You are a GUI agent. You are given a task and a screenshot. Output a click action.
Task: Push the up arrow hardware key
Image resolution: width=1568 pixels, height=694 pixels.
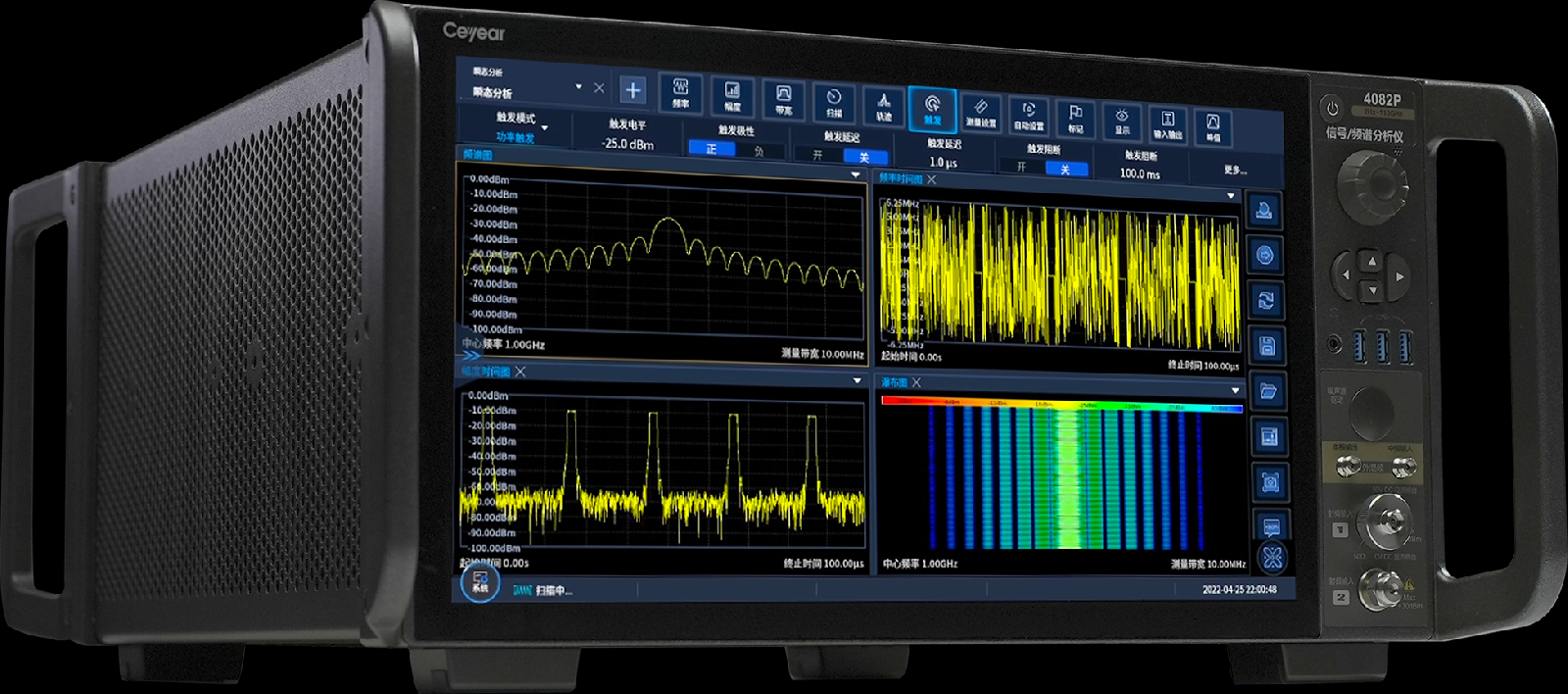point(1371,261)
